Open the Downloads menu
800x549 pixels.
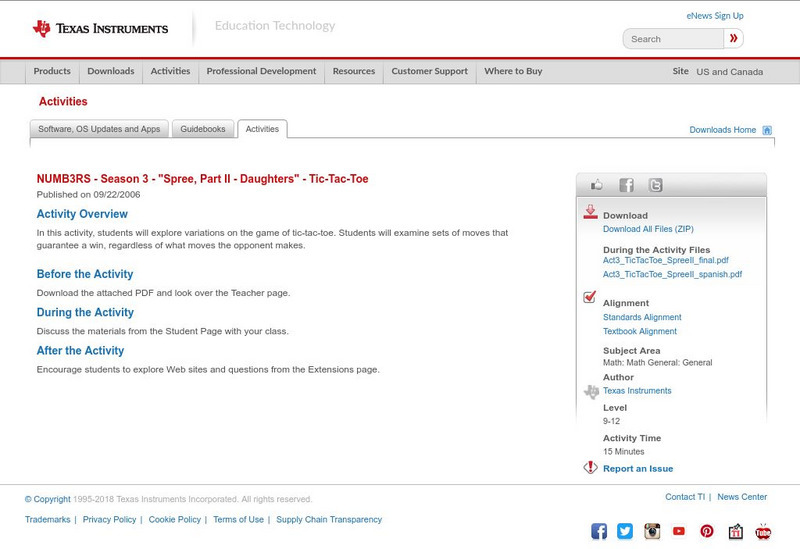pos(111,71)
